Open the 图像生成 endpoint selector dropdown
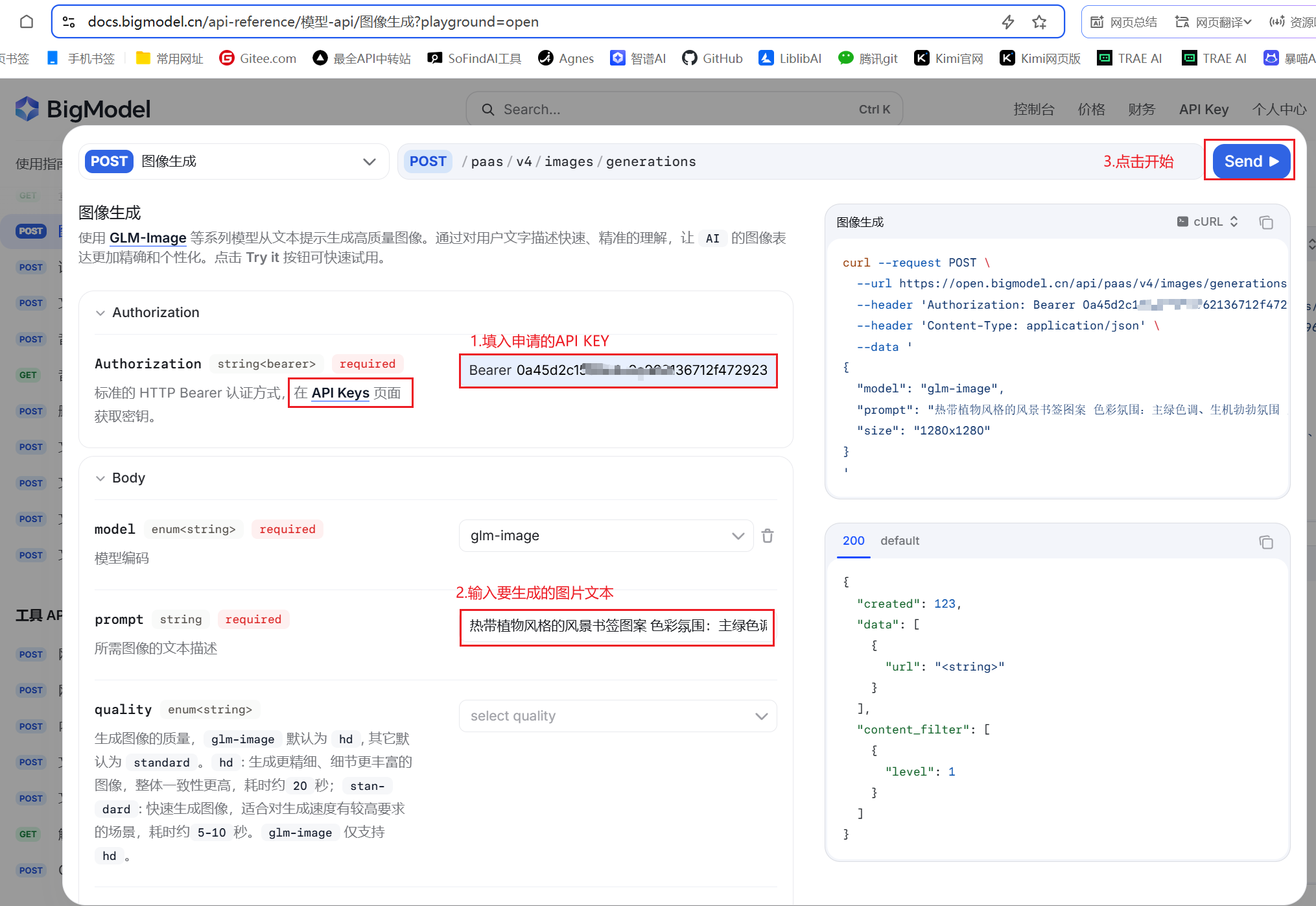Viewport: 1316px width, 906px height. [x=233, y=161]
